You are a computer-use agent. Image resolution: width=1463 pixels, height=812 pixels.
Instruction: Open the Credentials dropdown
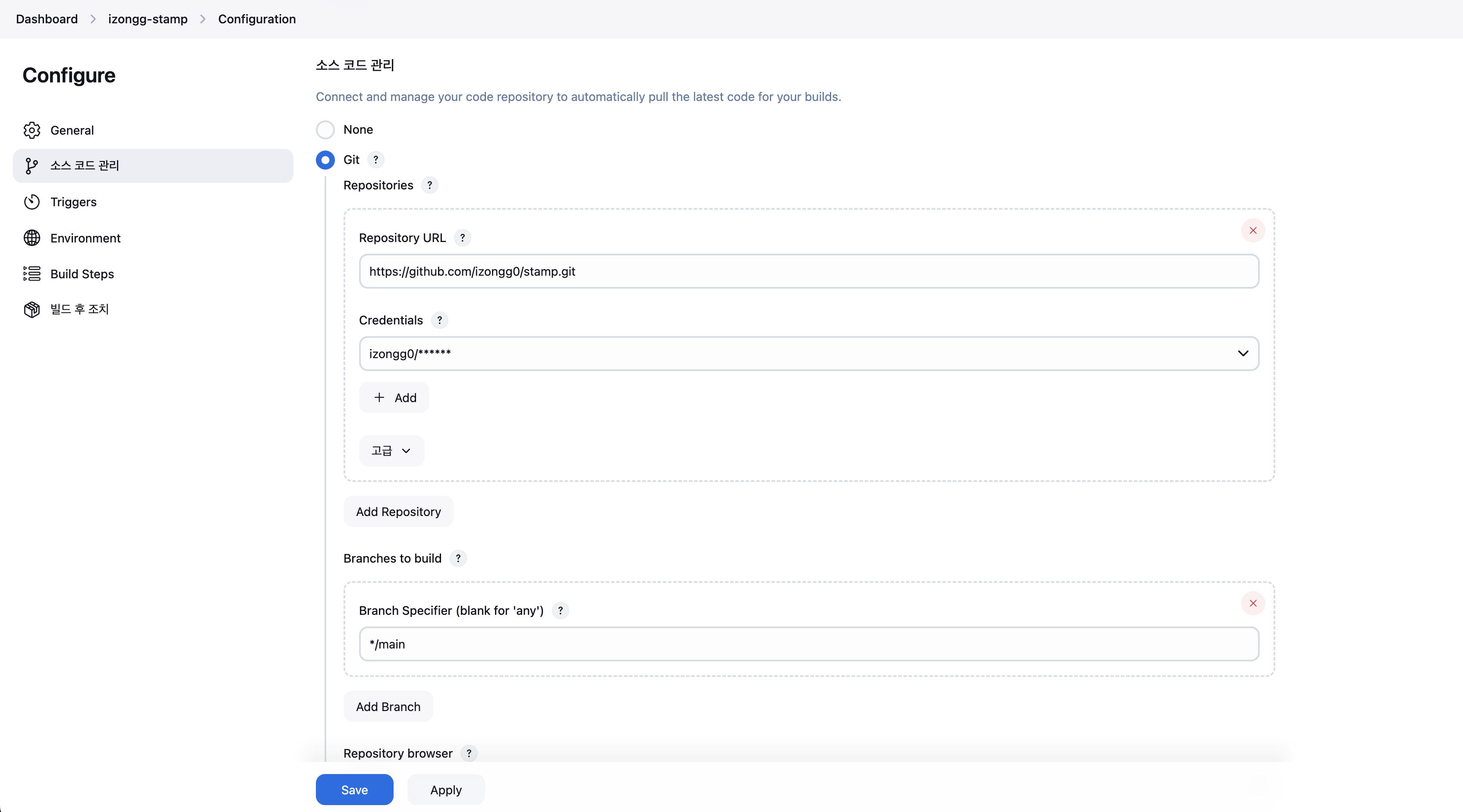coord(809,353)
